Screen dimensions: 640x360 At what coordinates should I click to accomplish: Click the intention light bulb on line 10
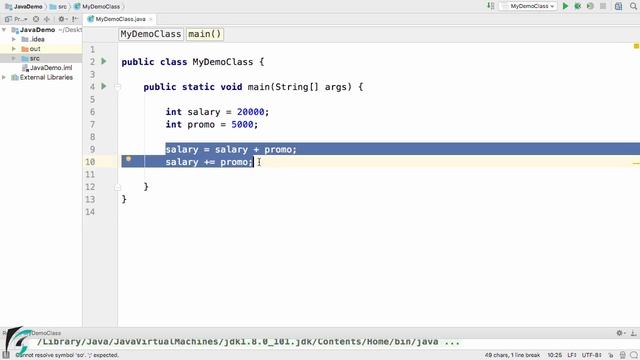click(x=129, y=159)
